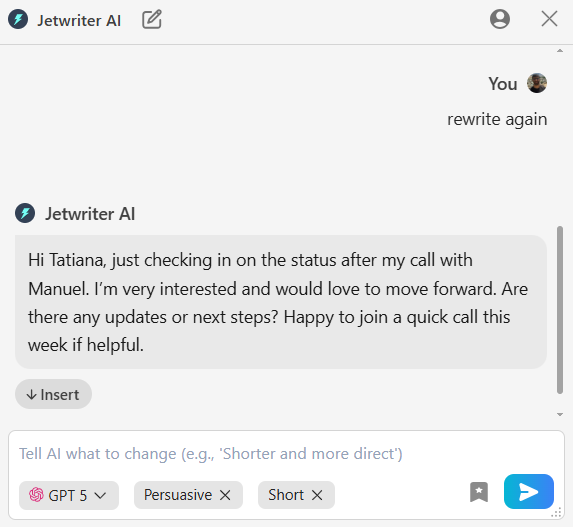Send the prompt with the blue arrow button
Image resolution: width=573 pixels, height=527 pixels.
coord(529,492)
